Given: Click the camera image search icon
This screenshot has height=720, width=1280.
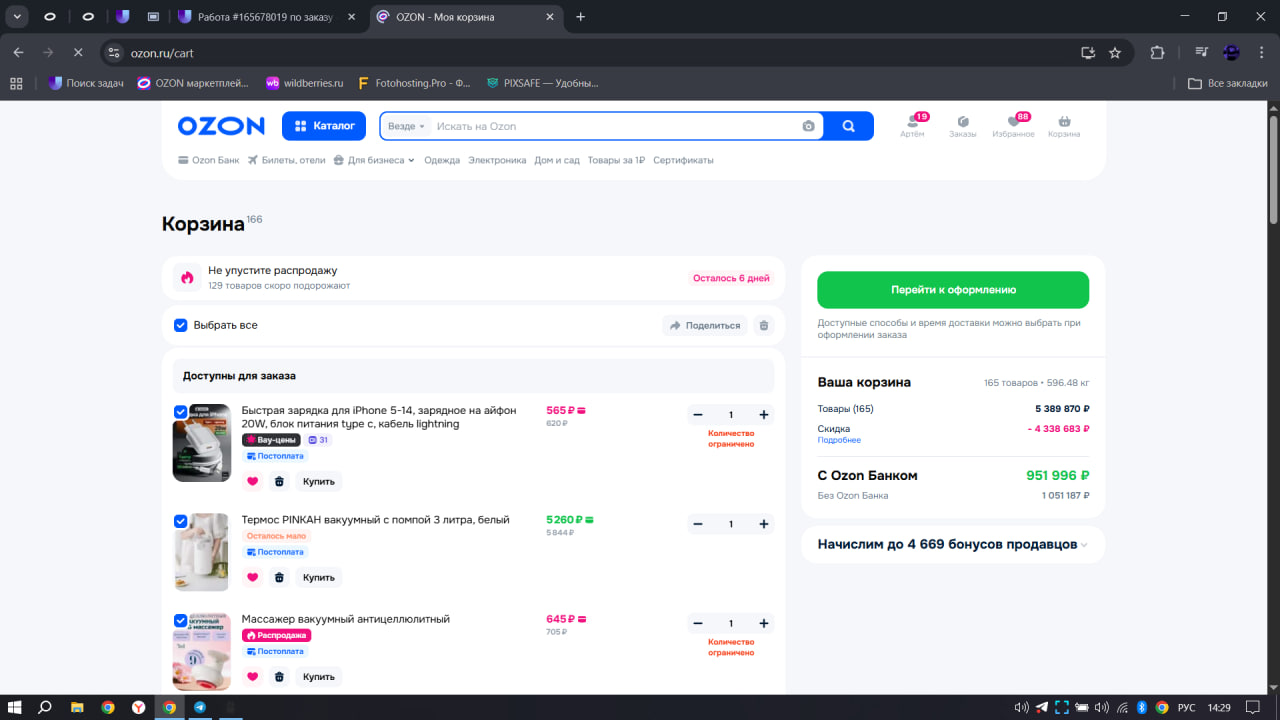Looking at the screenshot, I should click(808, 126).
